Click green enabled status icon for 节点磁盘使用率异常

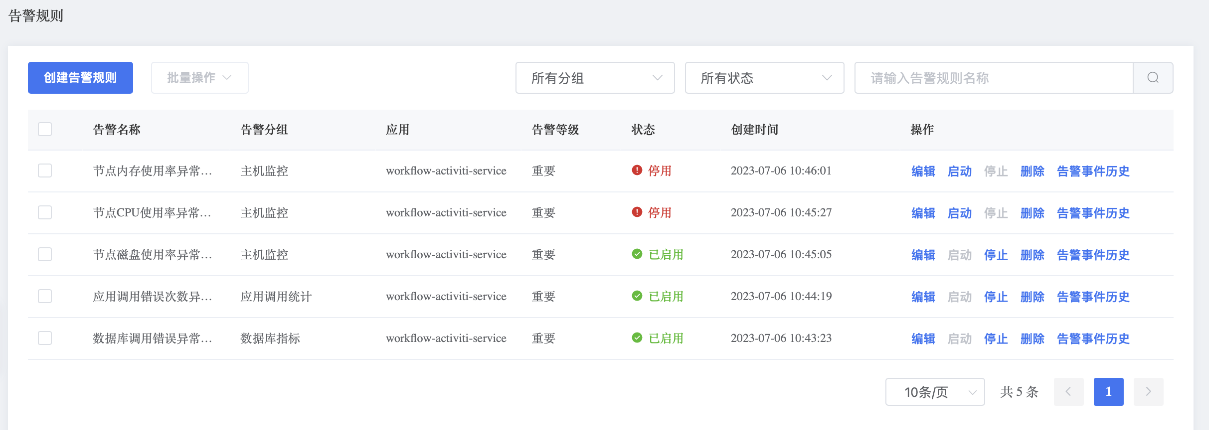tap(637, 255)
